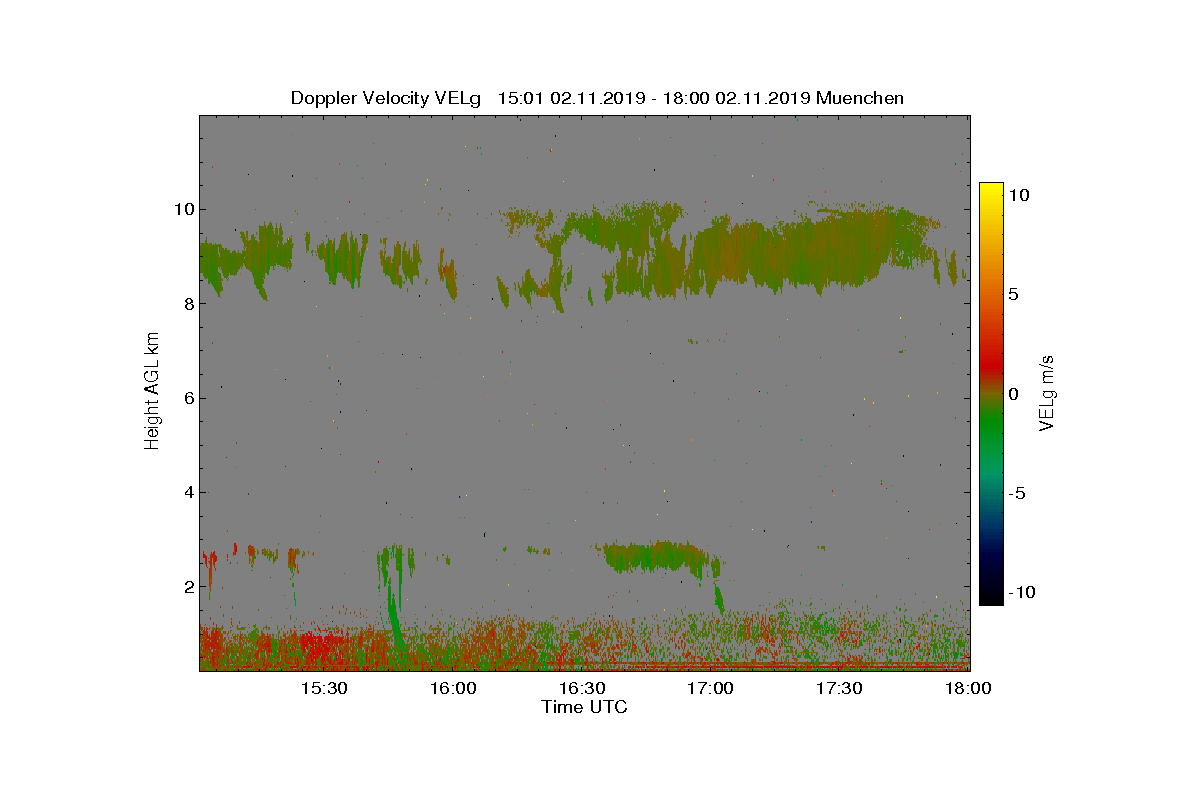Click the 16:30 time tick label

pyautogui.click(x=582, y=689)
